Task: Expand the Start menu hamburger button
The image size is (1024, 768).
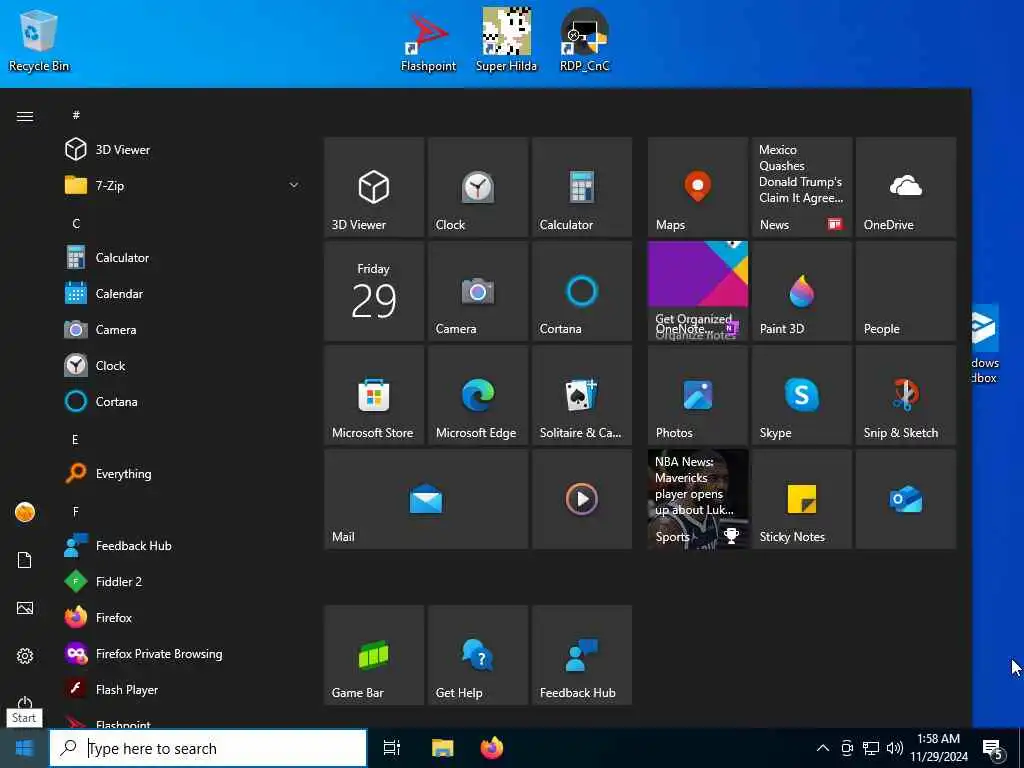Action: coord(25,116)
